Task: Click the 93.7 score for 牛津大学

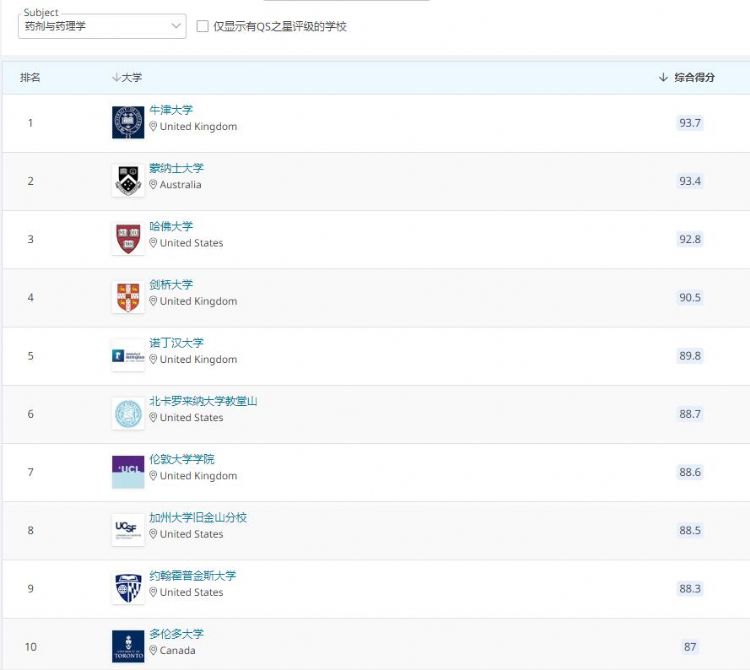Action: (690, 123)
